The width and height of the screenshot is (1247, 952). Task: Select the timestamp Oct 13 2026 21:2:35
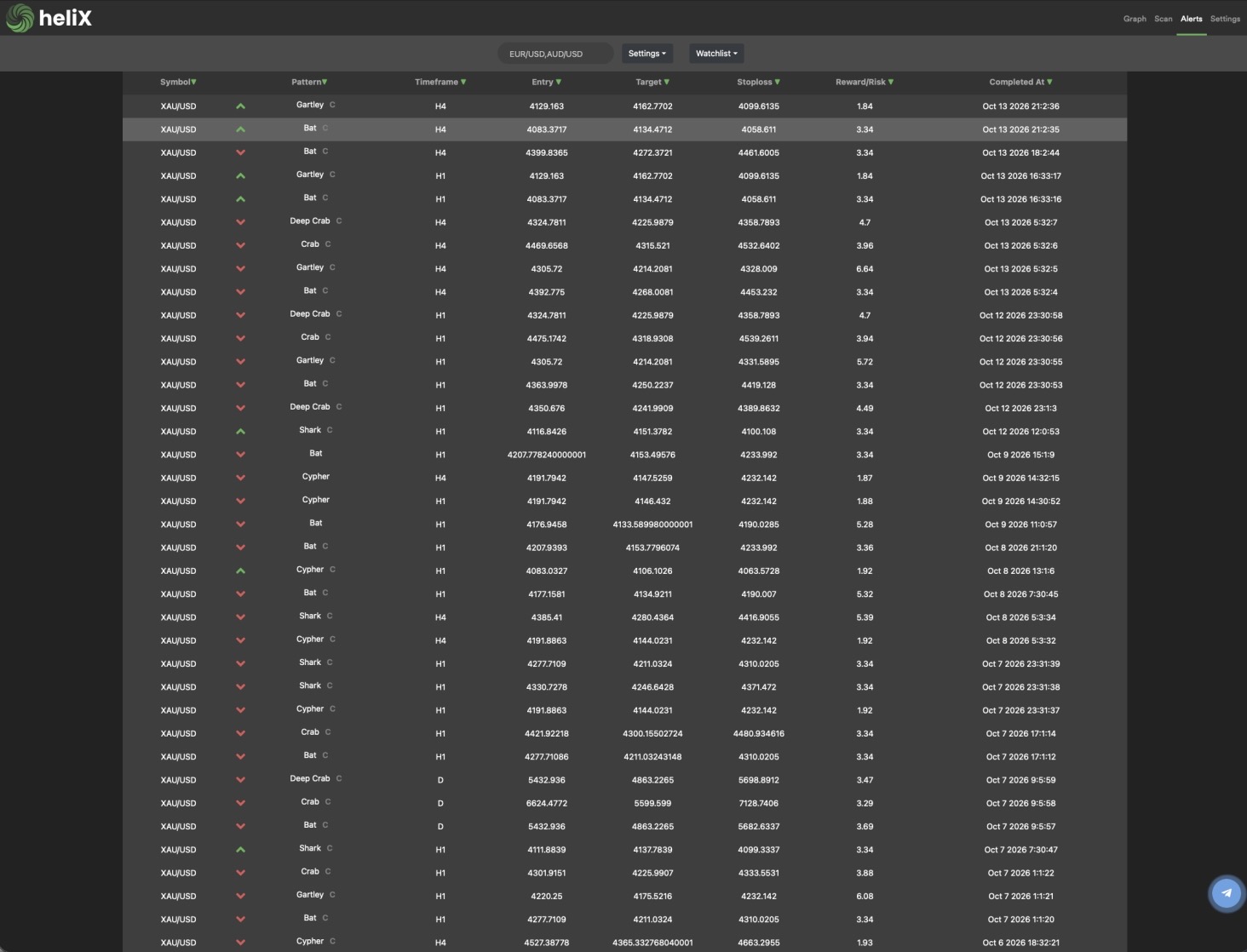click(1021, 130)
